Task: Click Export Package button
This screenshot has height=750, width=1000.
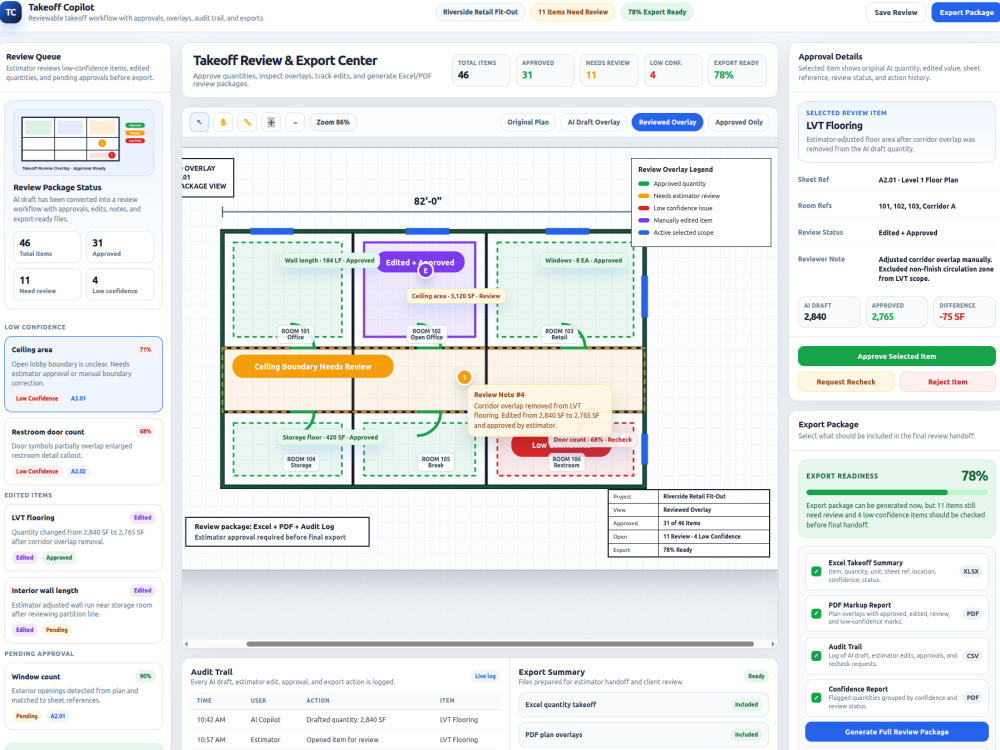Action: point(966,12)
